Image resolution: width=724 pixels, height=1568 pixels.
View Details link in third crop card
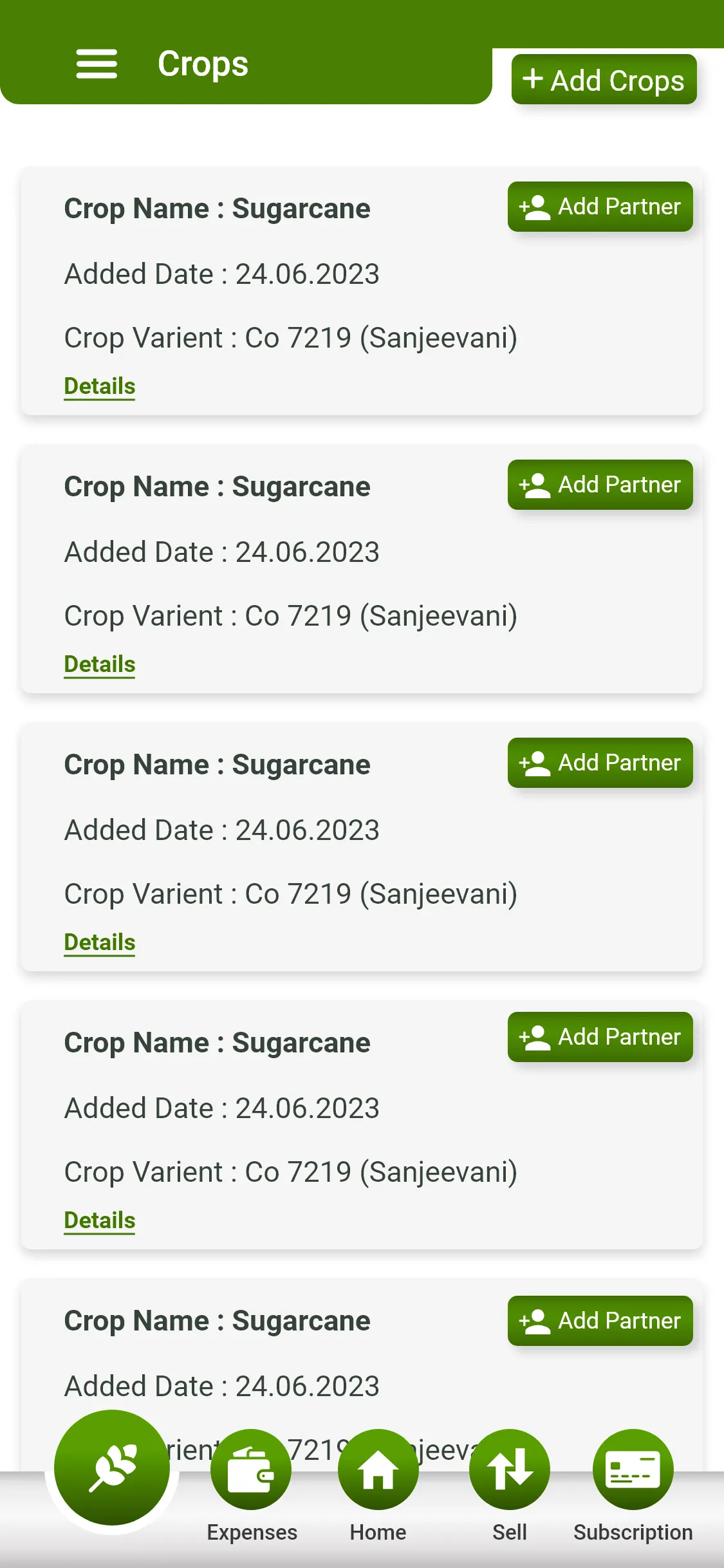click(x=100, y=942)
